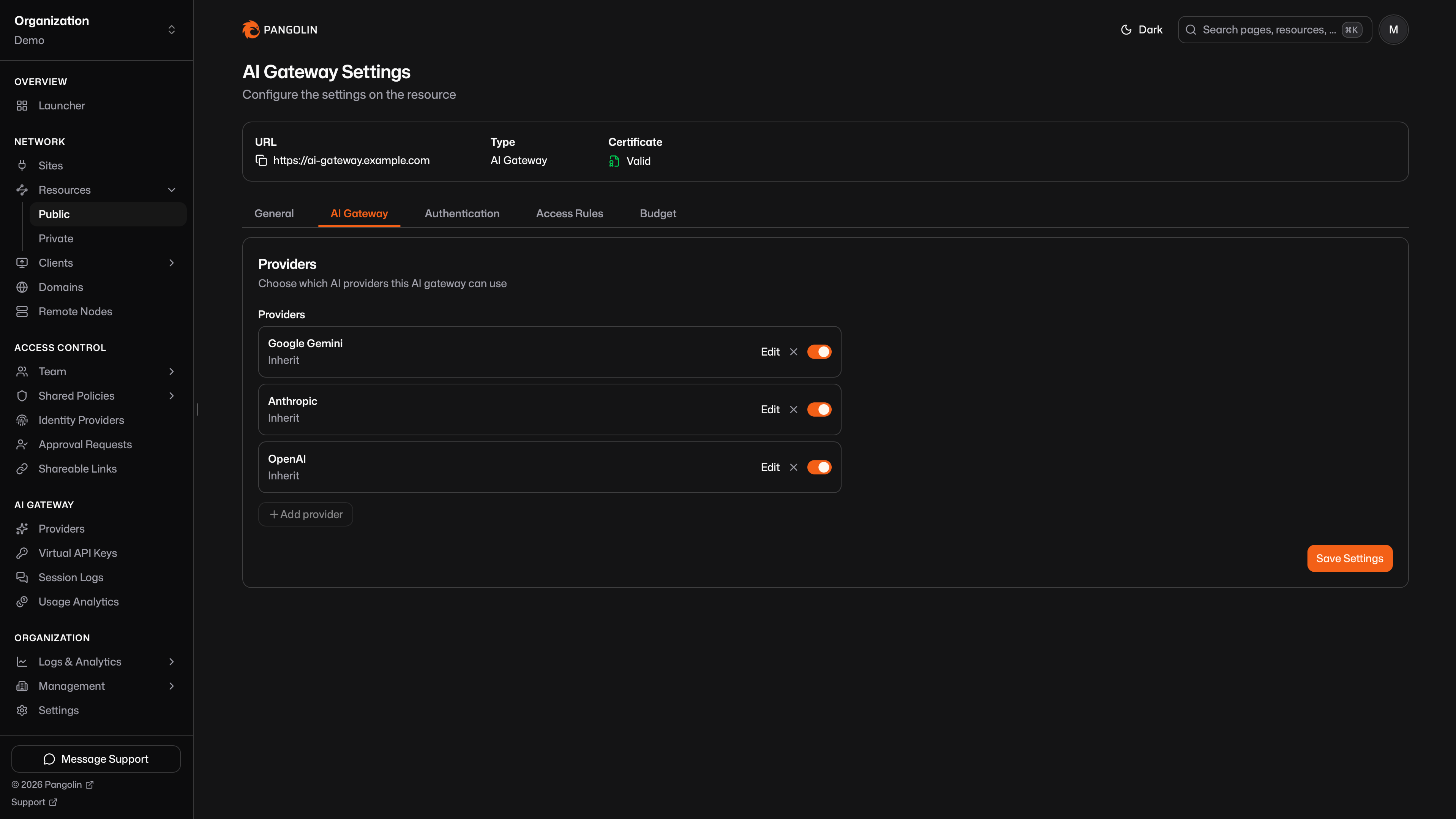Edit the Google Gemini provider
Viewport: 1456px width, 819px height.
[x=770, y=351]
